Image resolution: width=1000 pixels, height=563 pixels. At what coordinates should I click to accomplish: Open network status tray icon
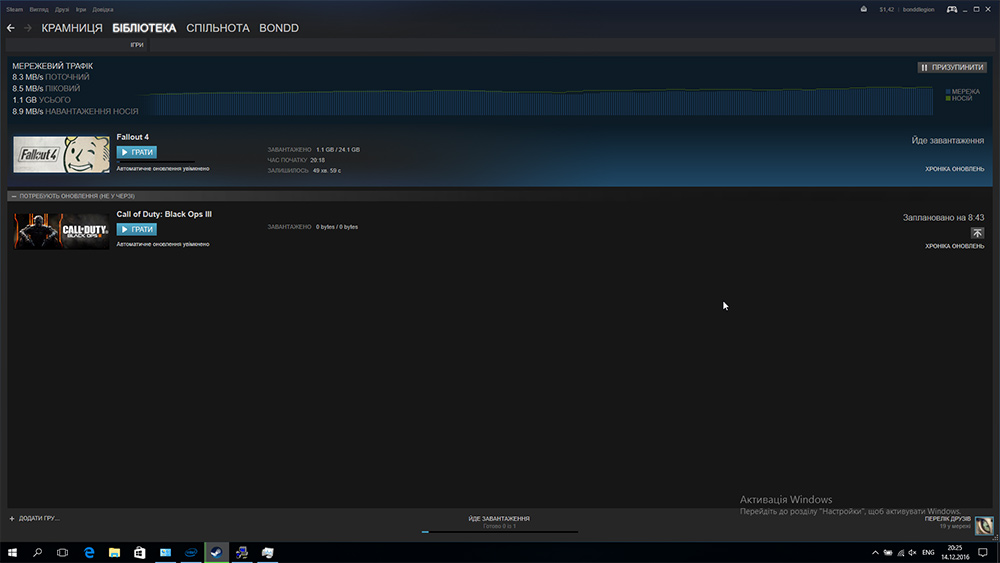point(901,553)
